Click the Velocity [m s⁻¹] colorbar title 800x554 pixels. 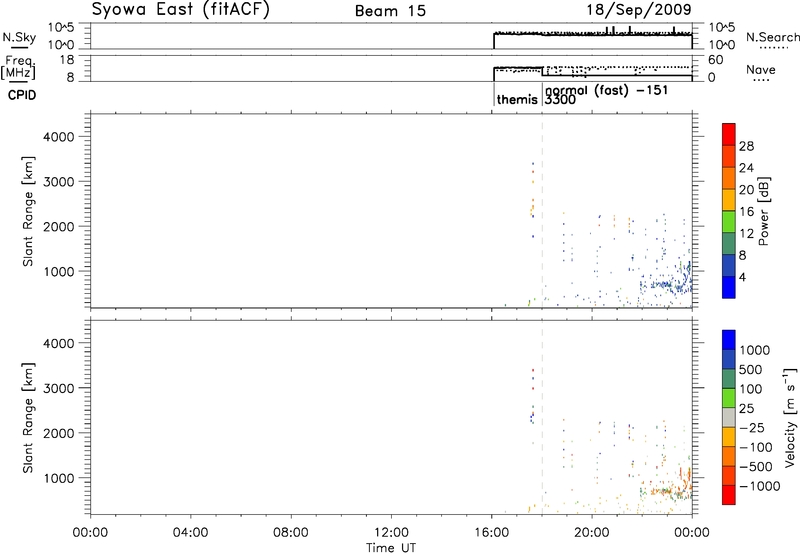pos(789,417)
